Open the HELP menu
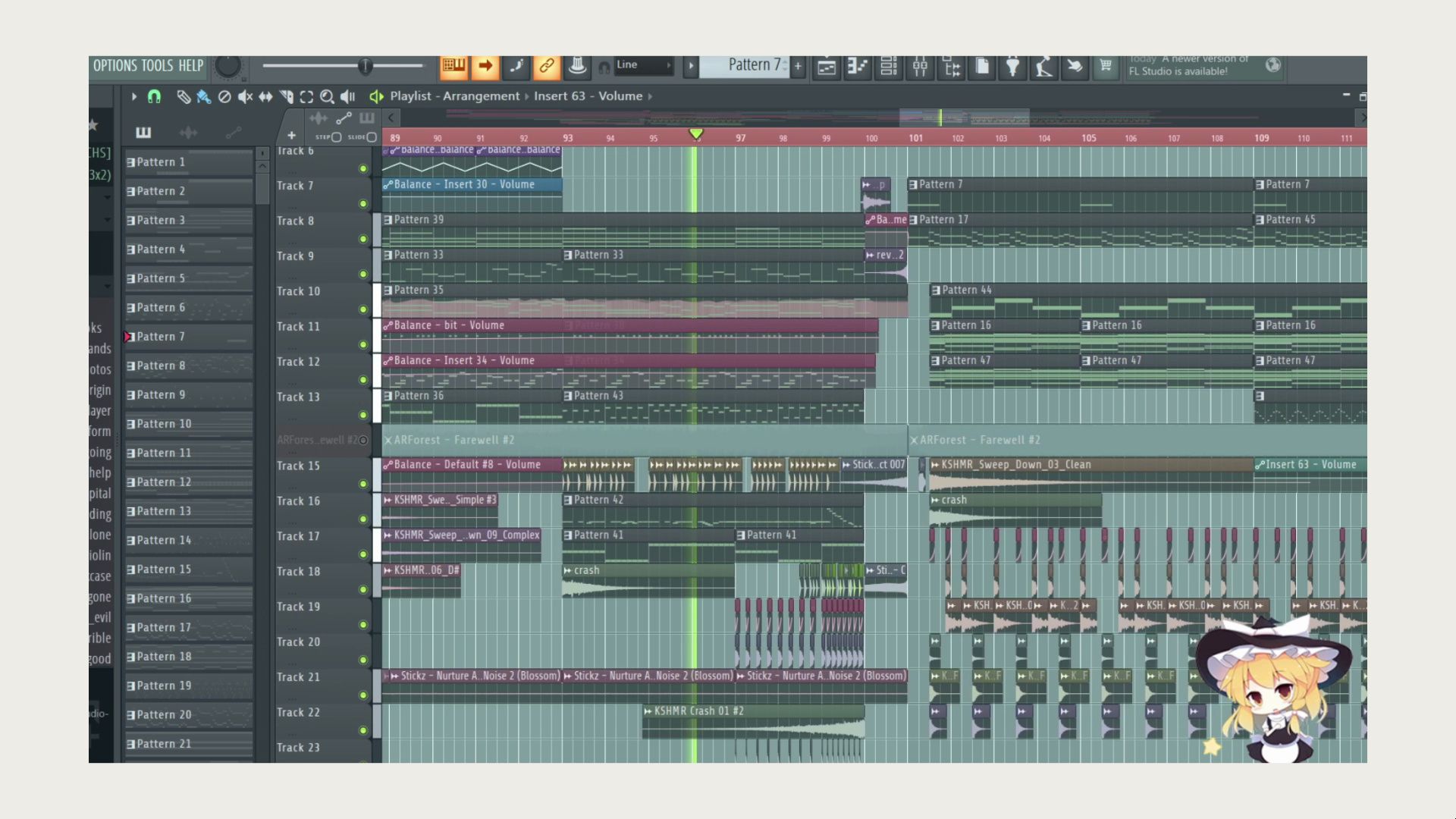The height and width of the screenshot is (819, 1456). tap(190, 66)
